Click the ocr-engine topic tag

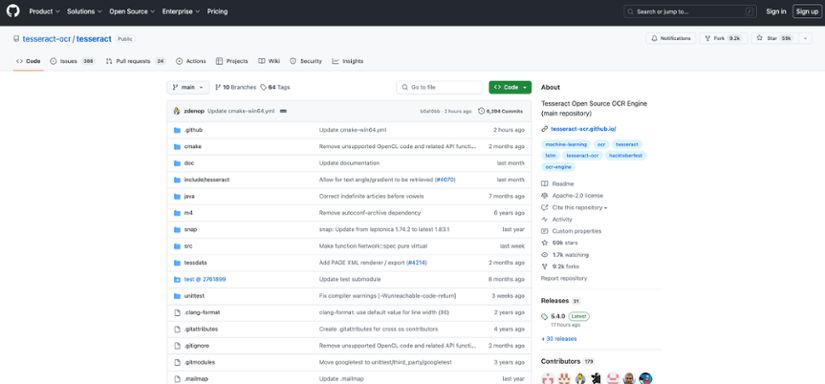559,167
